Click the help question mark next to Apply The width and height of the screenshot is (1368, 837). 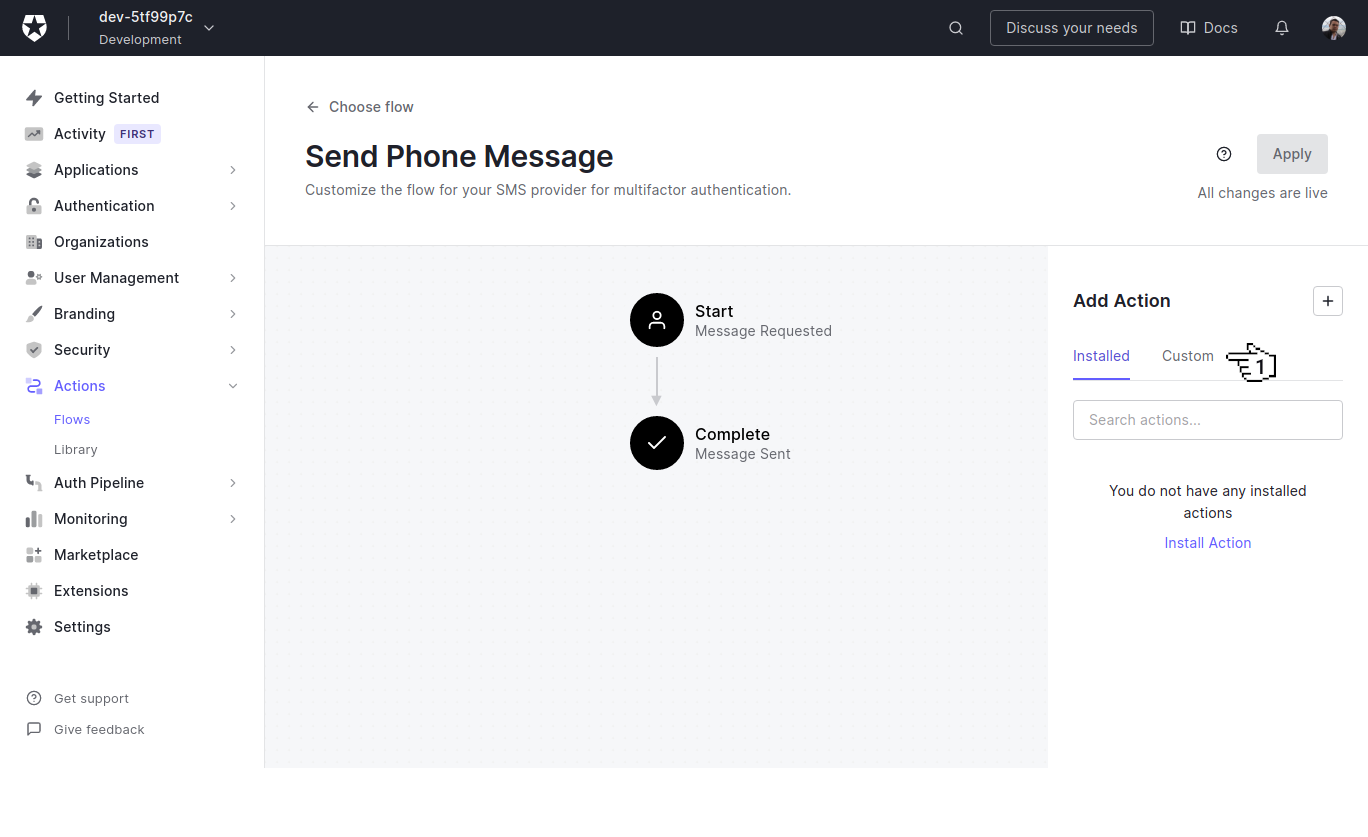1224,153
